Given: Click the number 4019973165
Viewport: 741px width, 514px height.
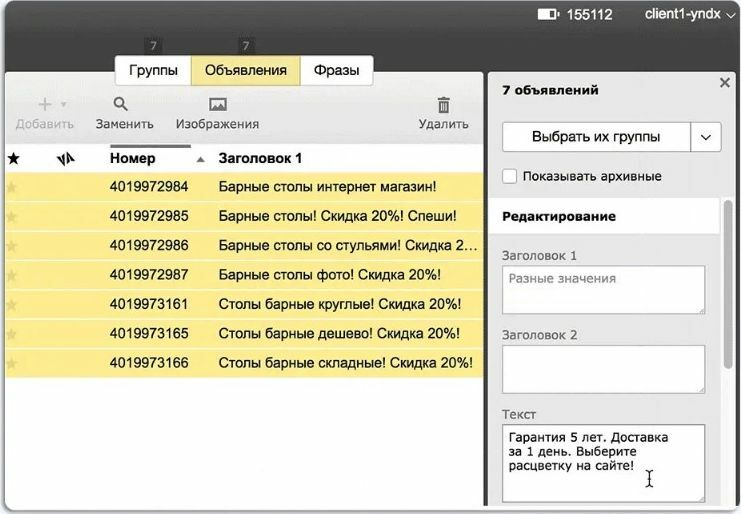Looking at the screenshot, I should (149, 333).
